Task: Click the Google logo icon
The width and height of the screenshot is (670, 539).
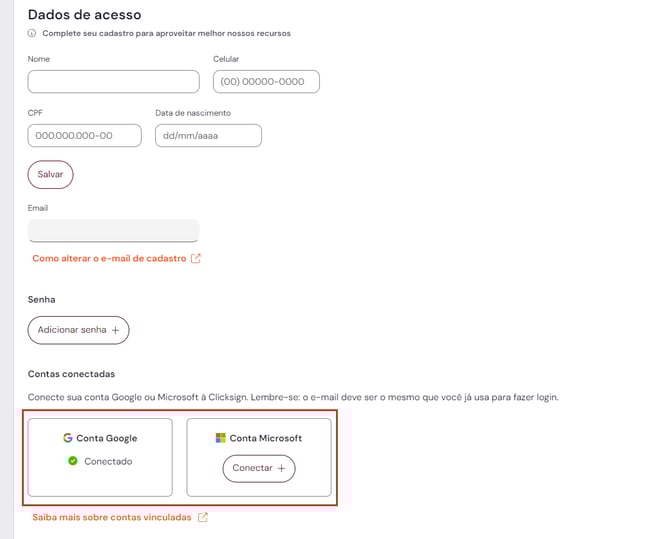Action: (68, 438)
